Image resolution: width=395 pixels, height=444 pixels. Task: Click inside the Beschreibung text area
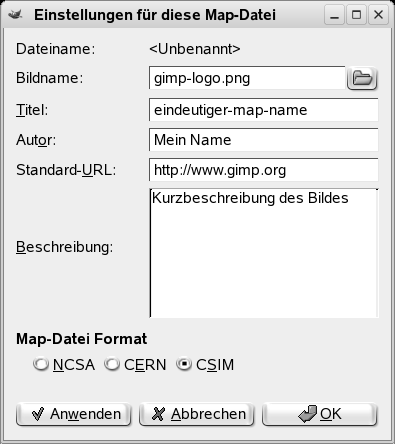(x=264, y=253)
